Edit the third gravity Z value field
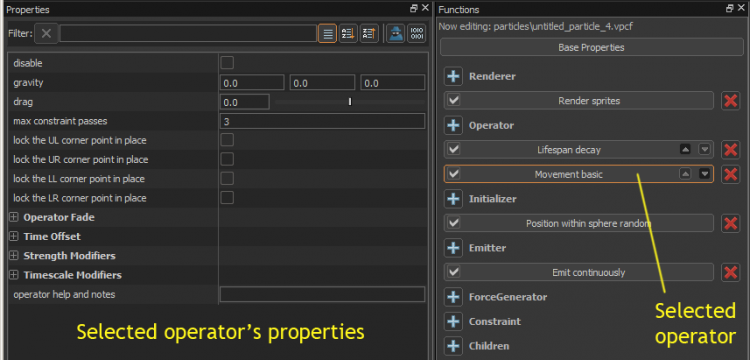 [393, 83]
